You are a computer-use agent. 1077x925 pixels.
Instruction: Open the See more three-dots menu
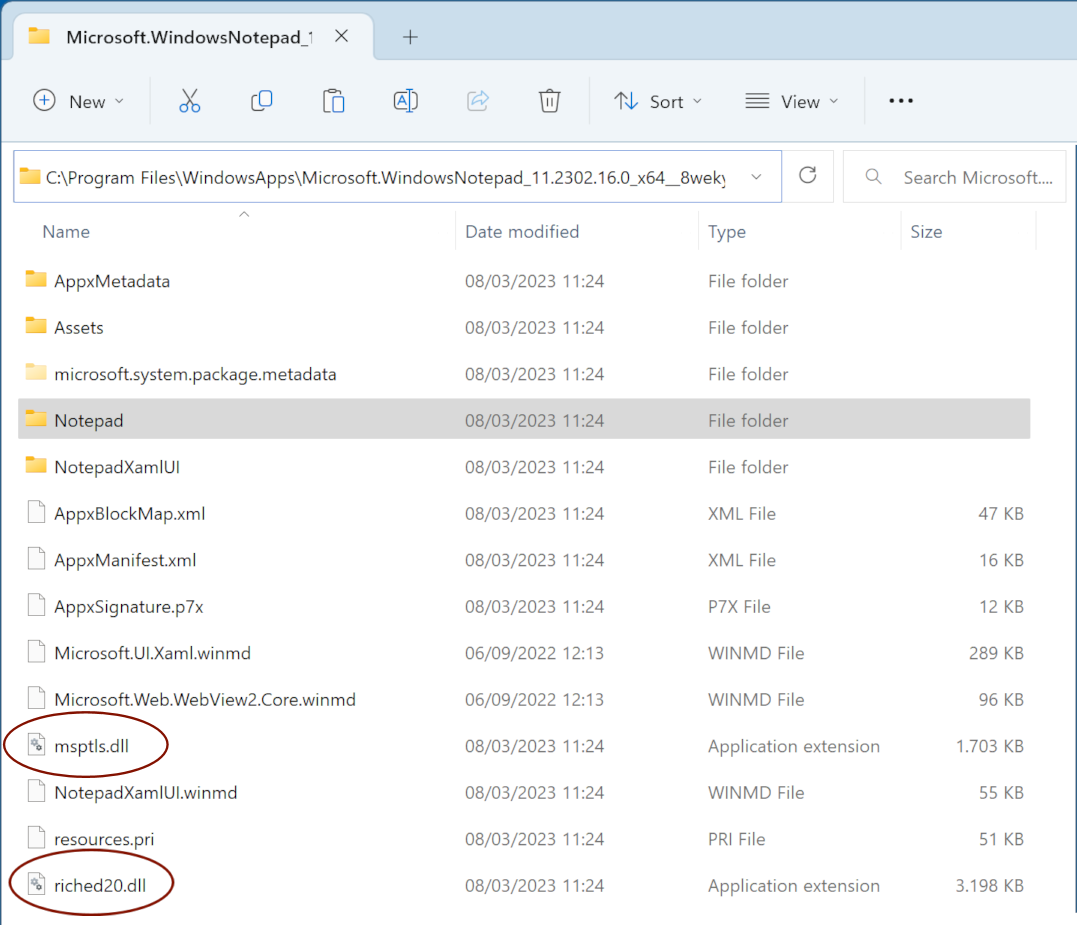click(900, 101)
